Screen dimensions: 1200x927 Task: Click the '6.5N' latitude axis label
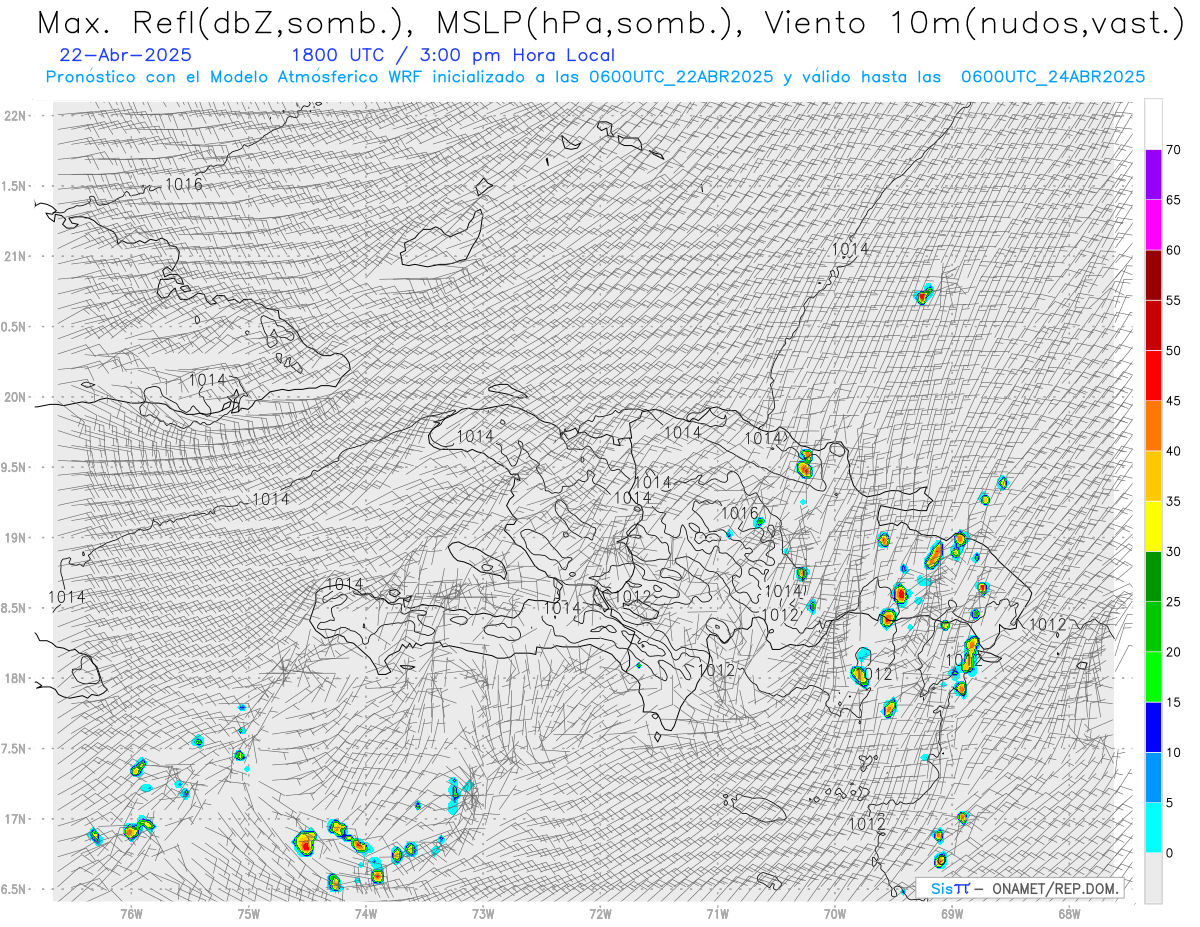(15, 889)
